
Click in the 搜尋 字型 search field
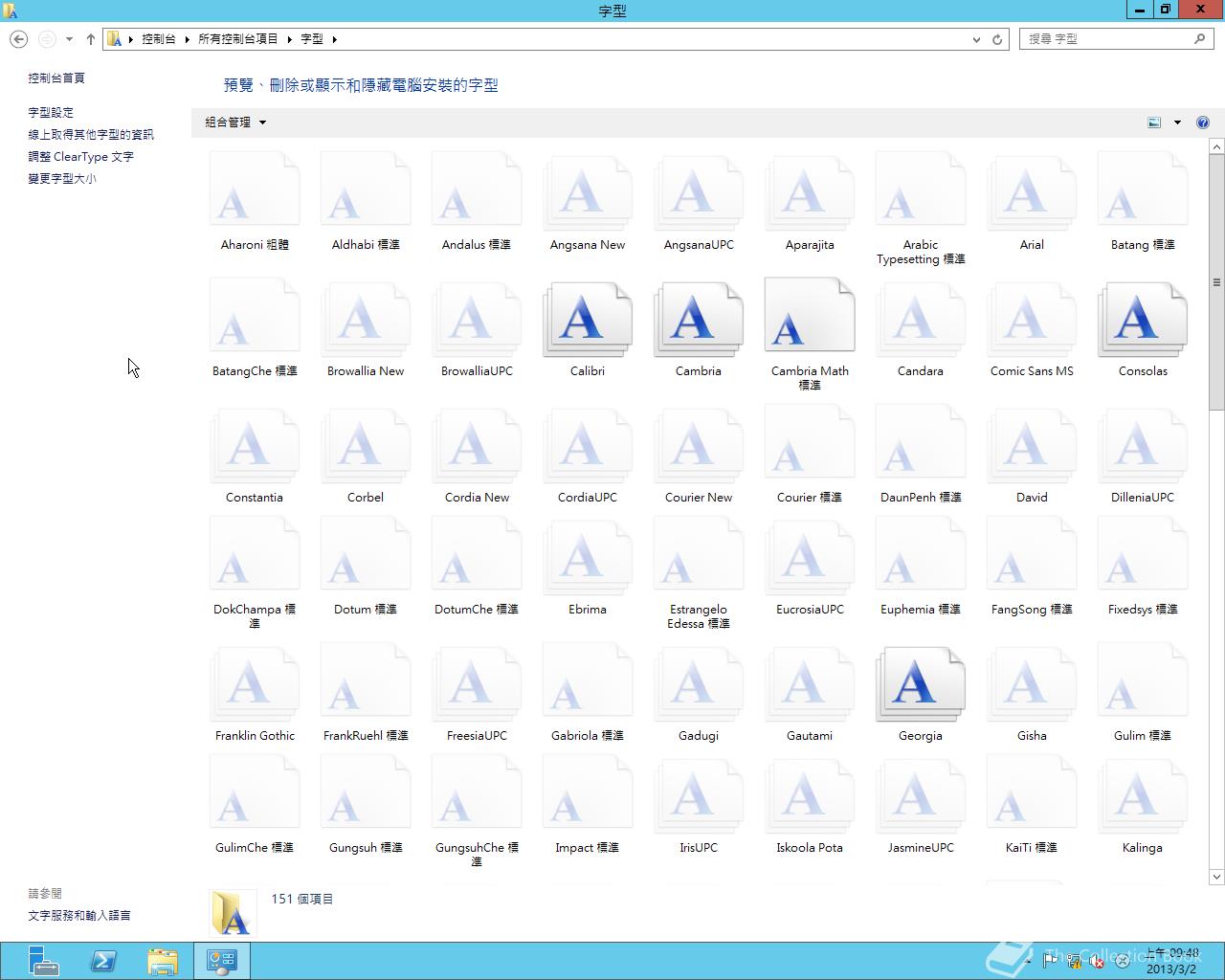(x=1116, y=39)
